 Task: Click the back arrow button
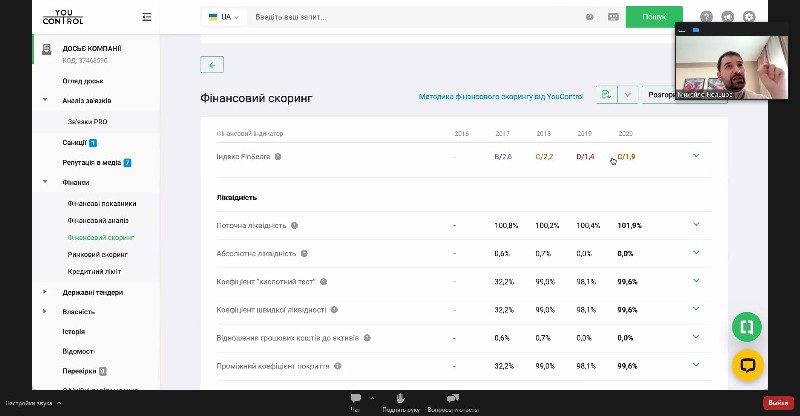pos(212,65)
